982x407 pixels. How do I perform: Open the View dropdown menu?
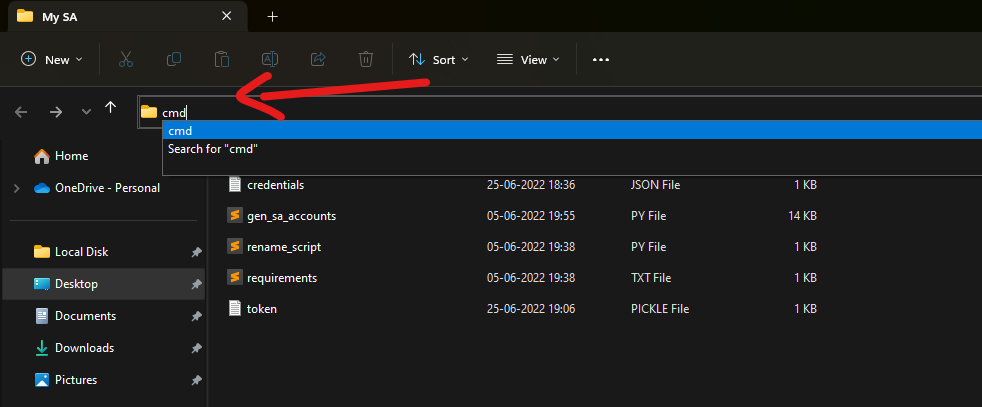pos(528,59)
